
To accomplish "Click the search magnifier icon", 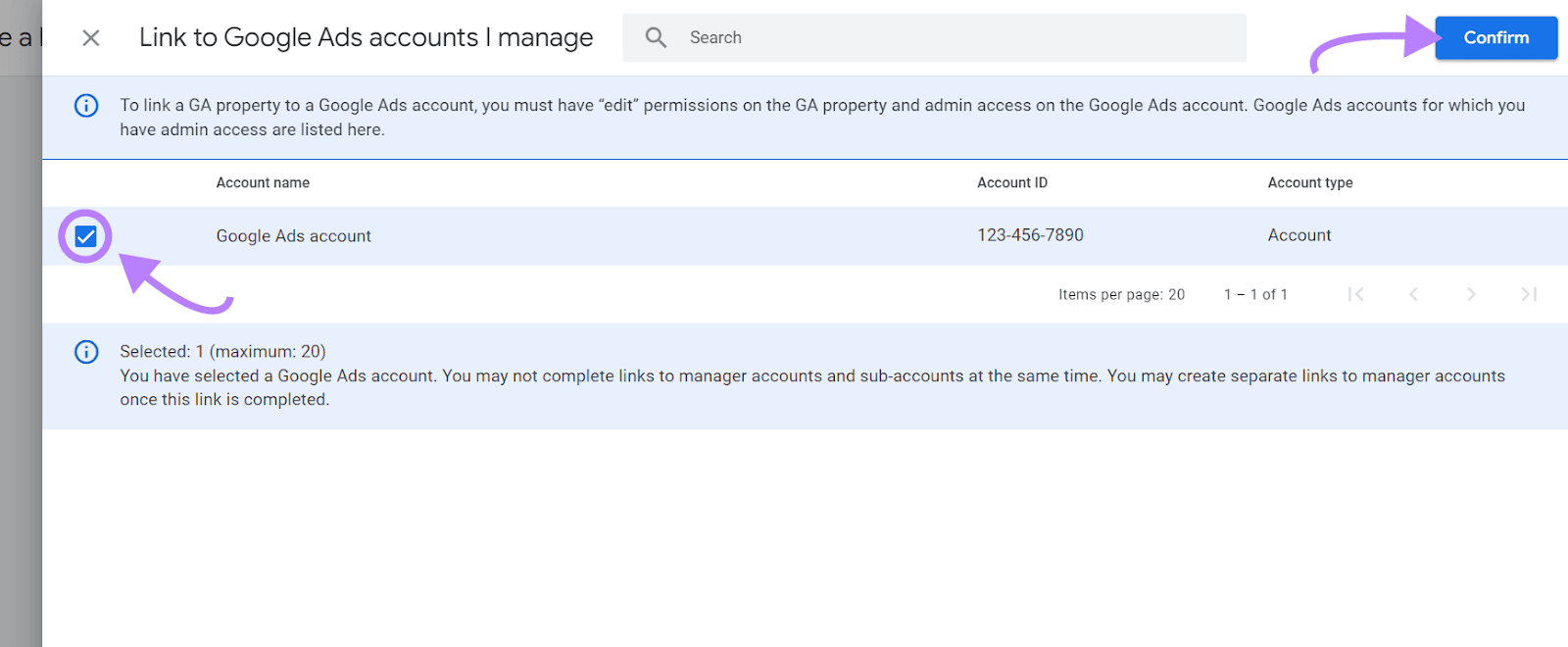I will coord(655,37).
